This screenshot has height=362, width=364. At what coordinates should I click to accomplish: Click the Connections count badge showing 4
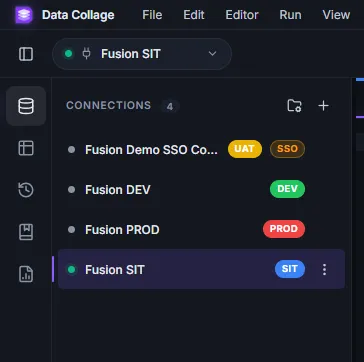tap(170, 106)
